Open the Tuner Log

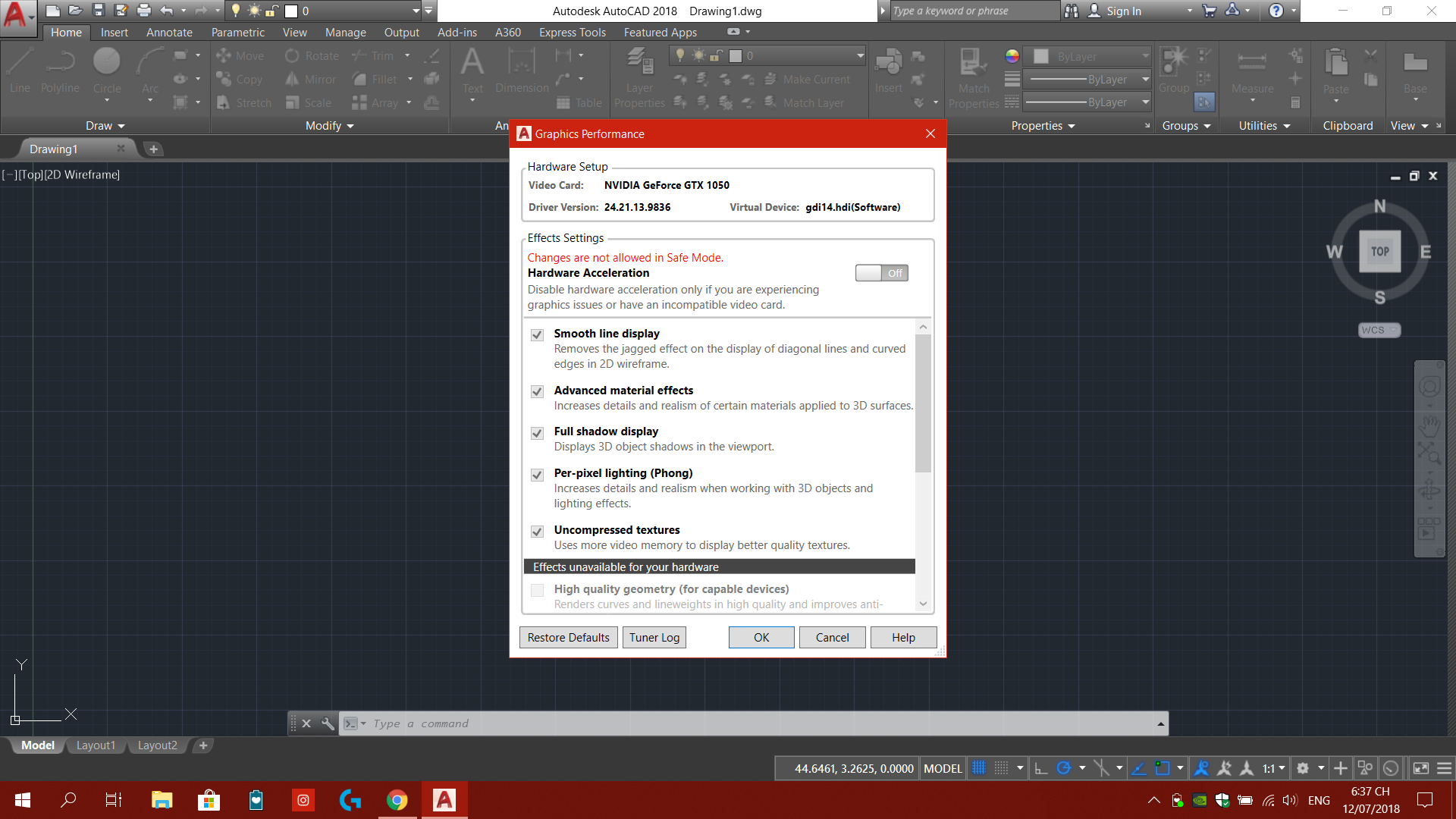point(654,637)
